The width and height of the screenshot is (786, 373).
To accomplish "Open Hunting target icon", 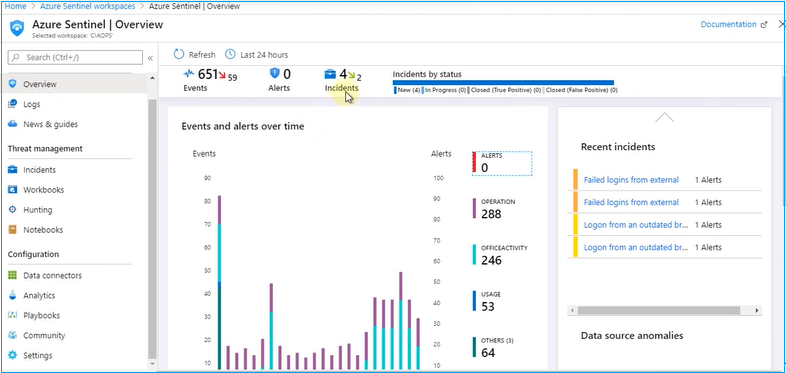I will tap(13, 210).
